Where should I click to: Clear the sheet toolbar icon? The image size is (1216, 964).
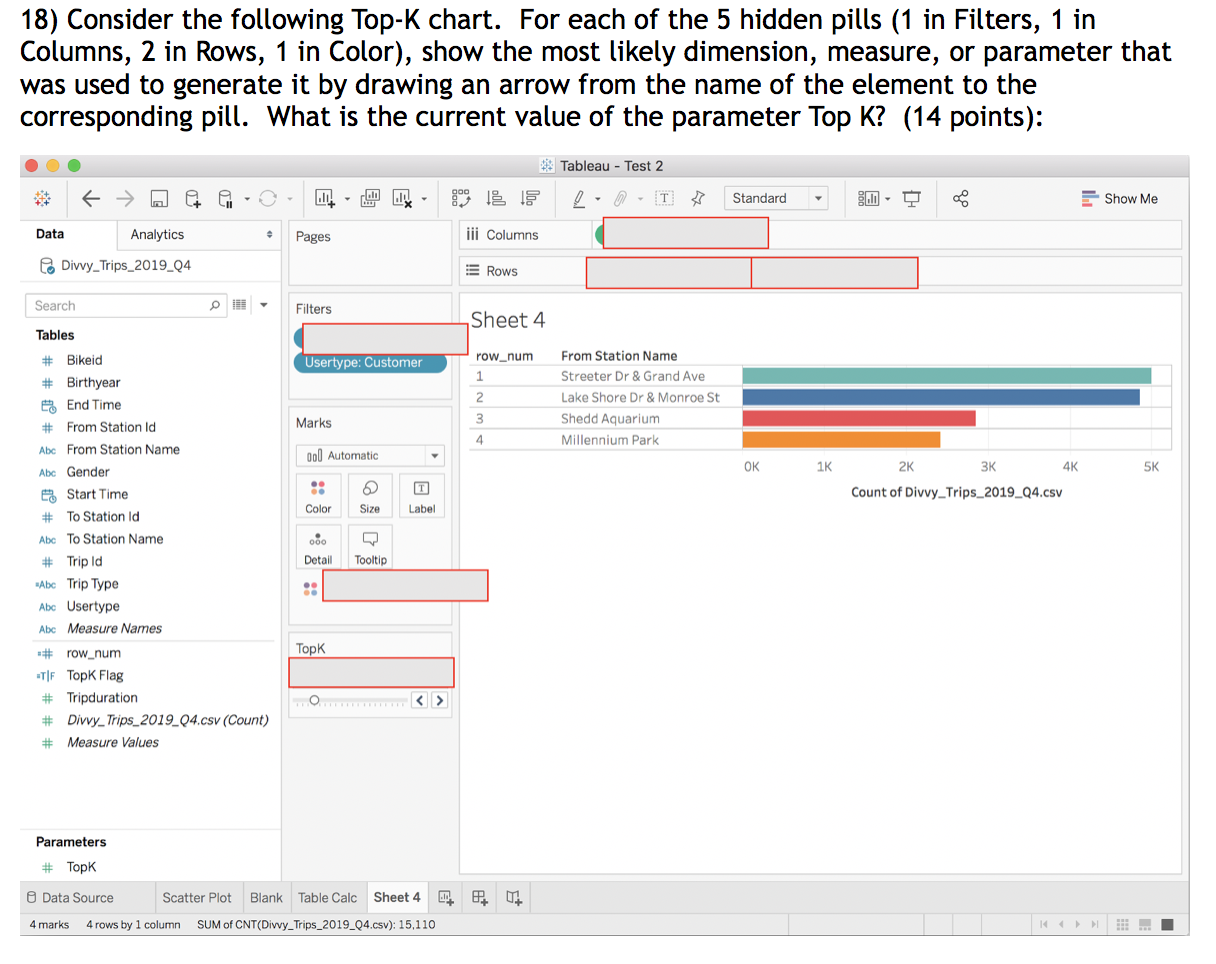point(404,198)
